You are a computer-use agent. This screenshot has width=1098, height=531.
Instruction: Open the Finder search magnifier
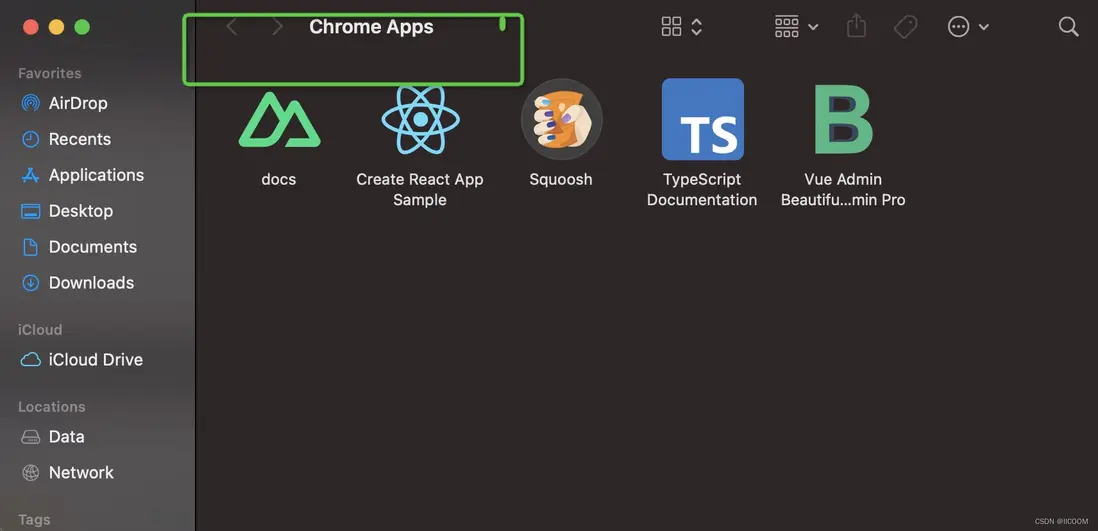click(x=1068, y=27)
